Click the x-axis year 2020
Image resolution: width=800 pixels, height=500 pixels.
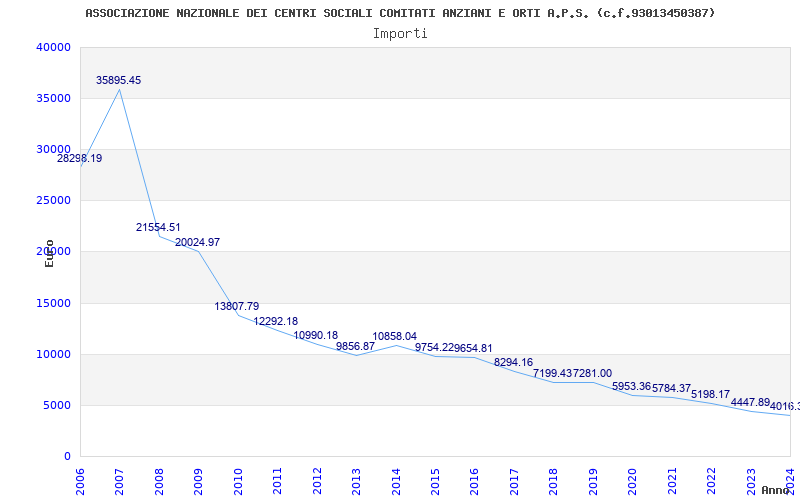[632, 482]
